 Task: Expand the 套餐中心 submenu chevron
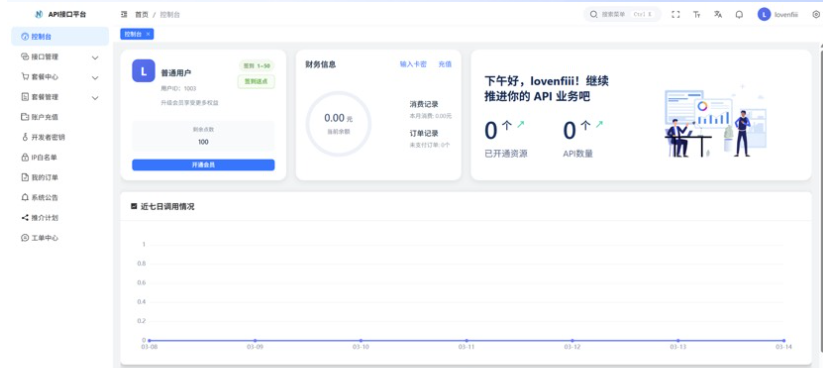coord(95,78)
